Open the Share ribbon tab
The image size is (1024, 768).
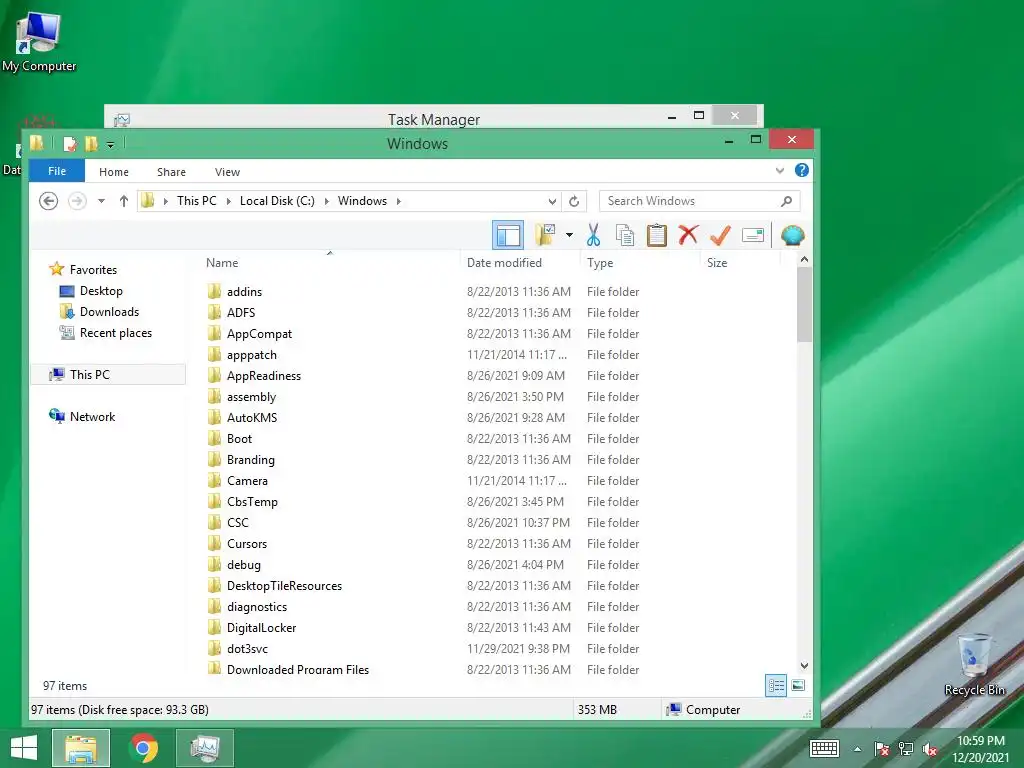click(171, 172)
